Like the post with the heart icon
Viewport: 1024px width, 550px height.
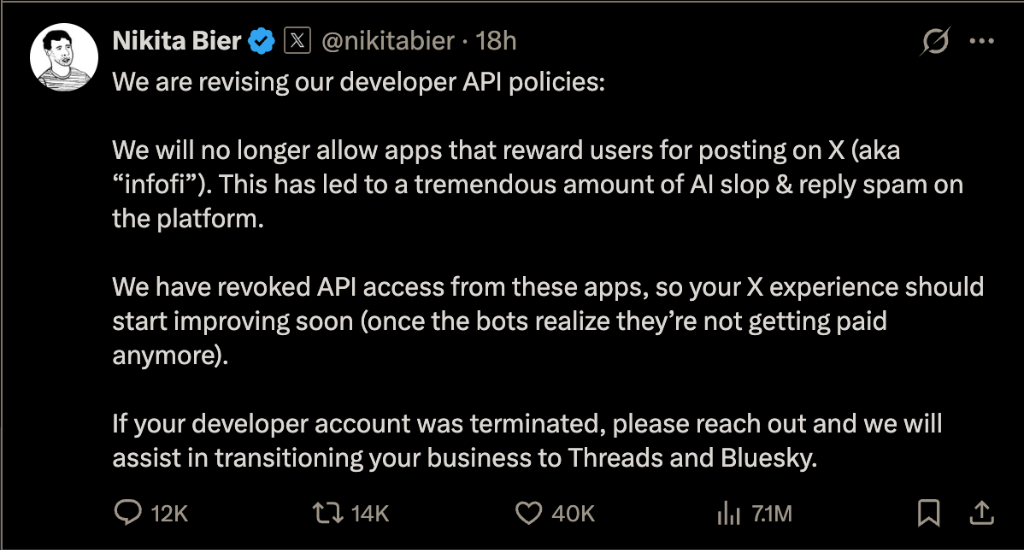pyautogui.click(x=528, y=513)
